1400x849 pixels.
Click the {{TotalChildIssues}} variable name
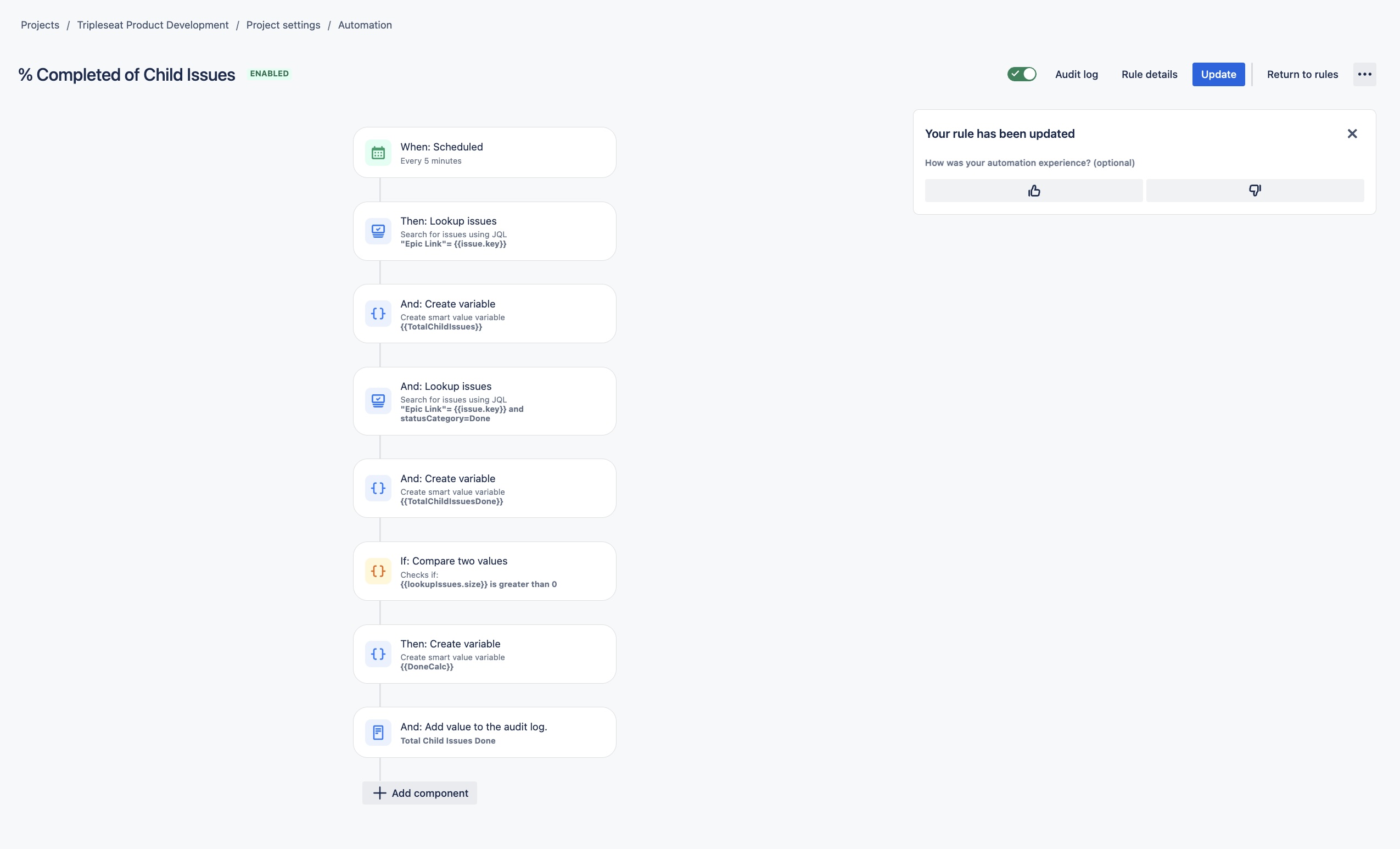coord(441,327)
